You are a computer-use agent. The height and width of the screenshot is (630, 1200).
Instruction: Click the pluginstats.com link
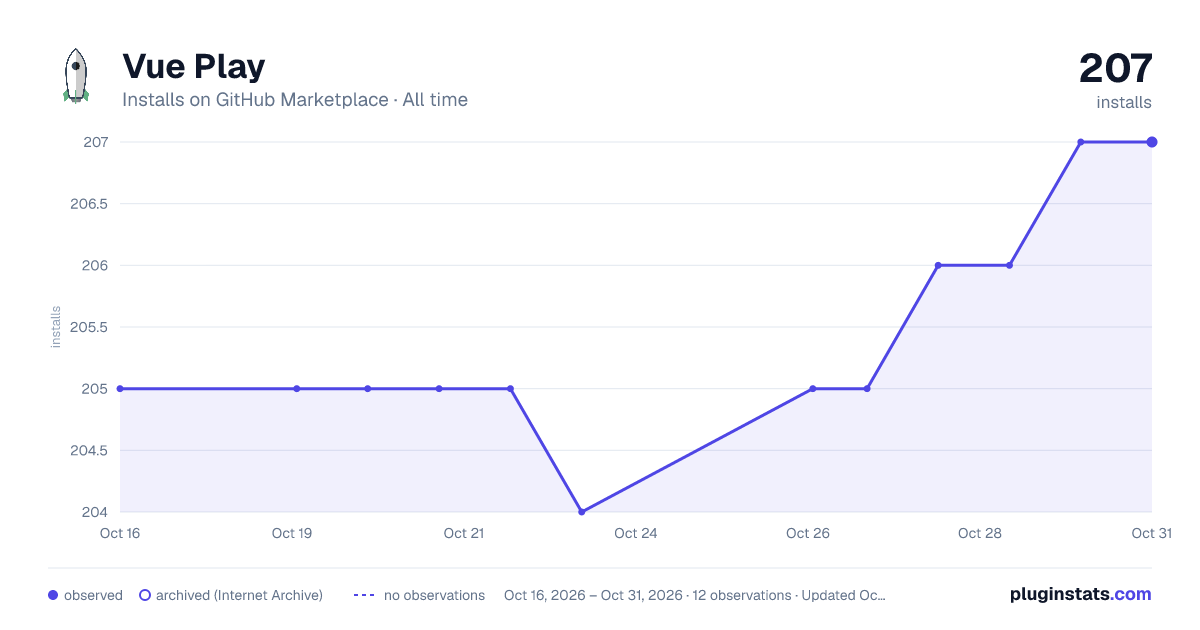click(1080, 594)
